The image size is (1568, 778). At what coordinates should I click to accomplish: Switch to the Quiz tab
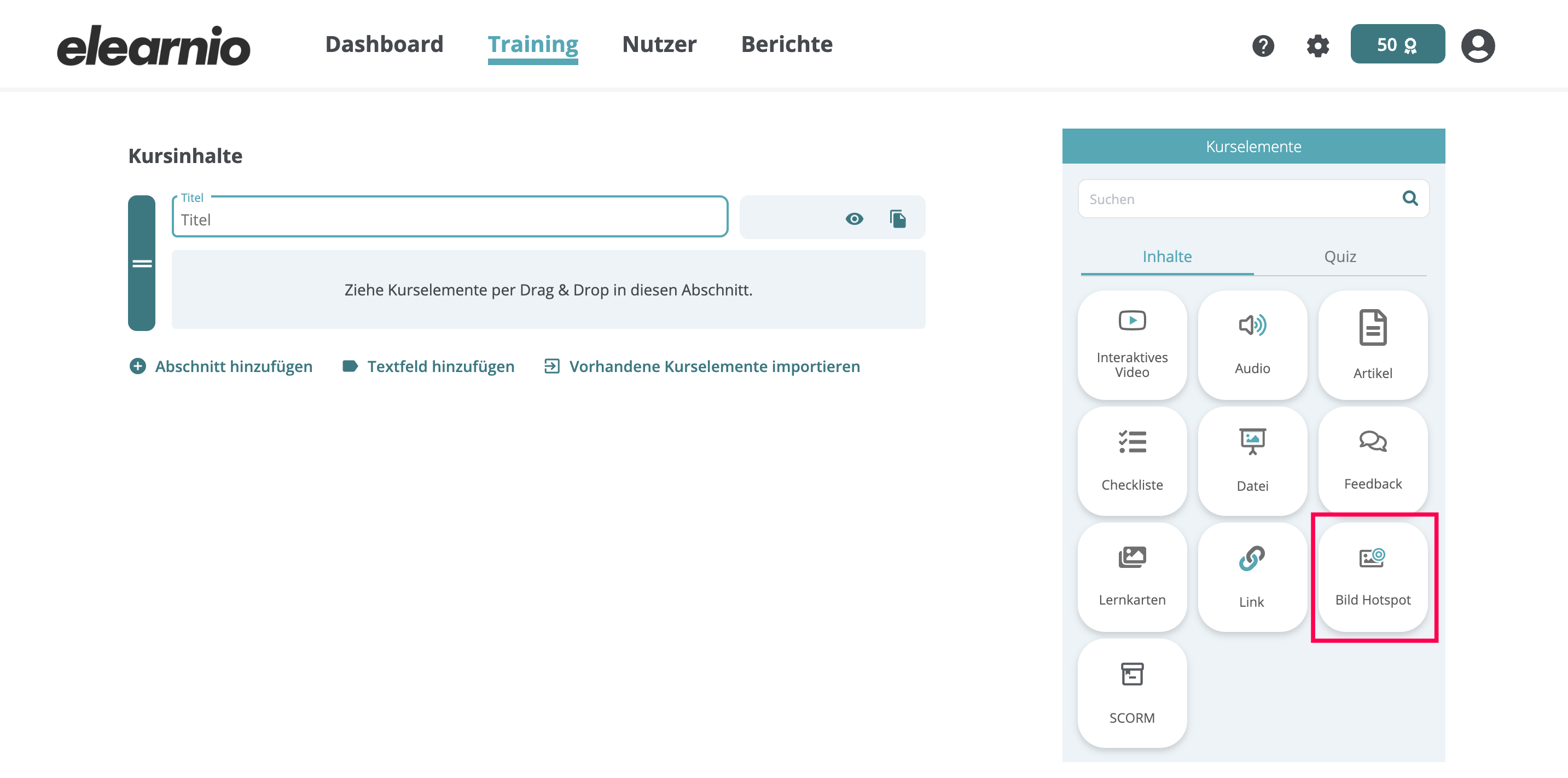point(1340,257)
